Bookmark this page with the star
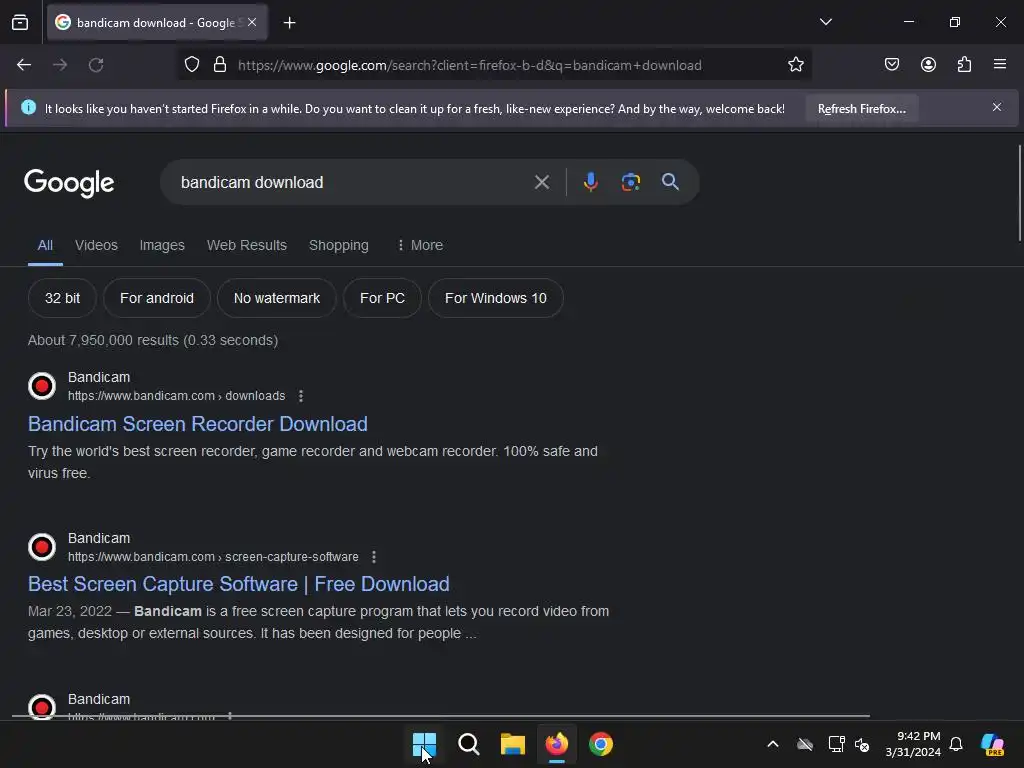The width and height of the screenshot is (1024, 768). 795,65
